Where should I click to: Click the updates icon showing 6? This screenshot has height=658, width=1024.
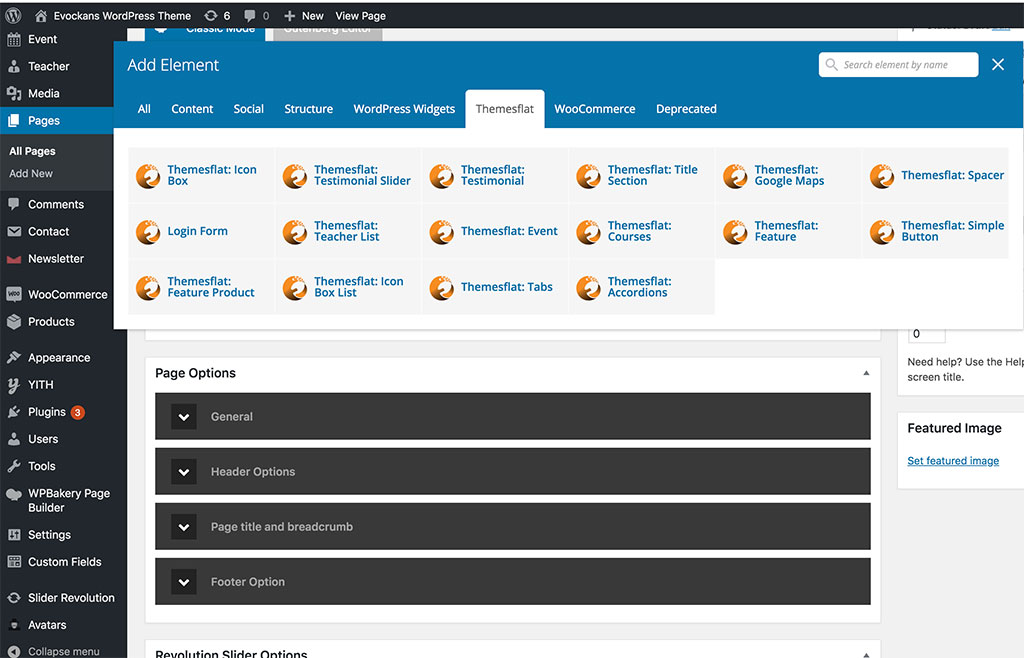click(x=211, y=16)
